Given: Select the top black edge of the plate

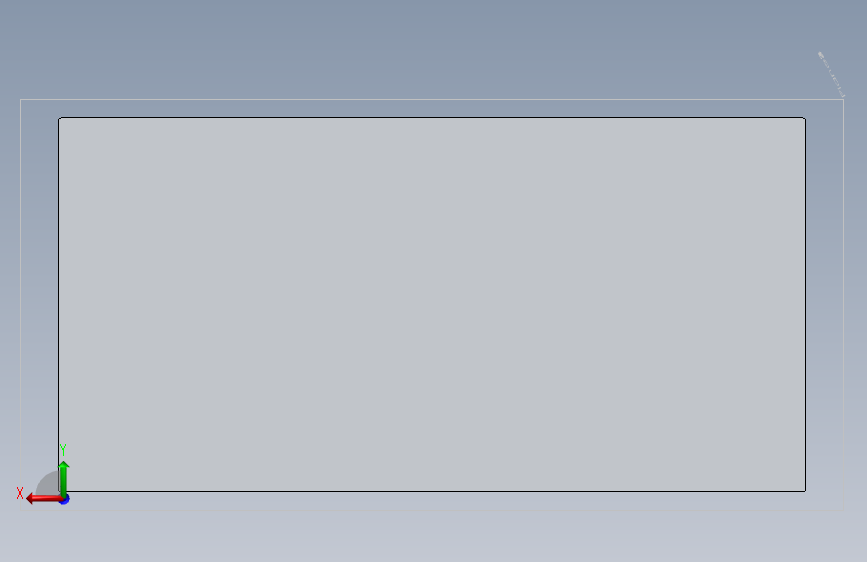Looking at the screenshot, I should 432,117.
